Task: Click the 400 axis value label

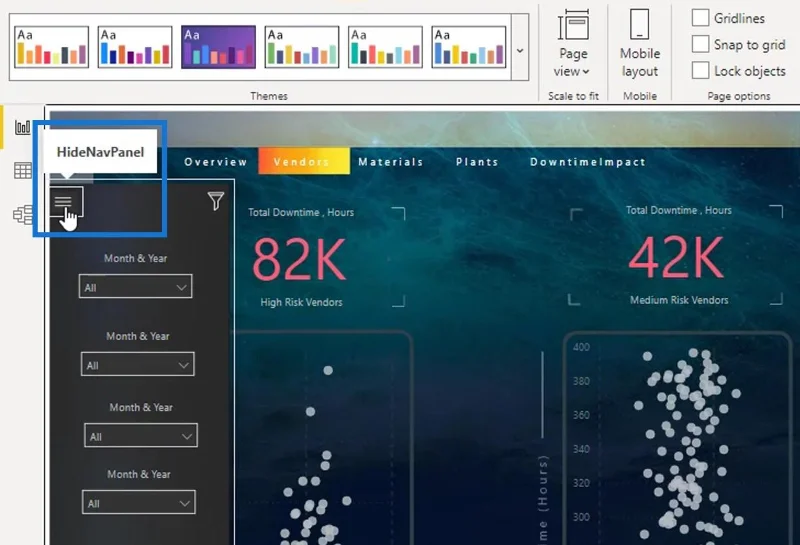Action: [581, 347]
